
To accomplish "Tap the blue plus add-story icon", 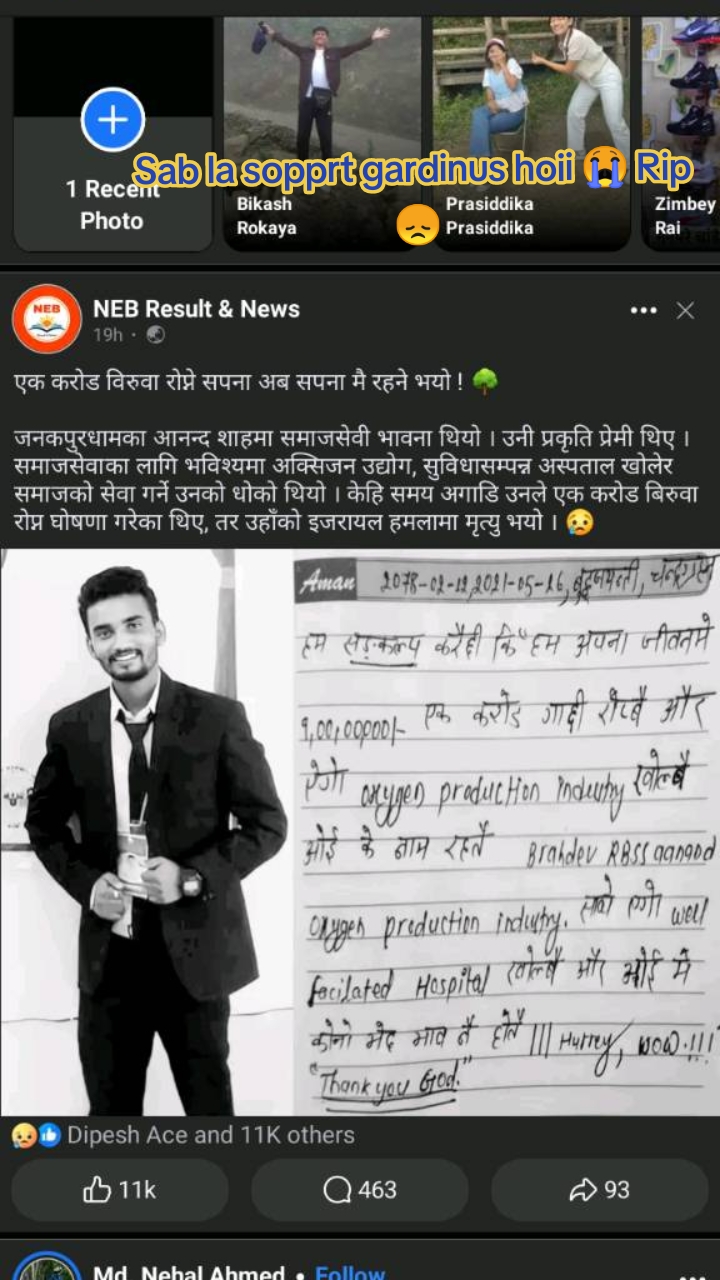I will (x=113, y=120).
